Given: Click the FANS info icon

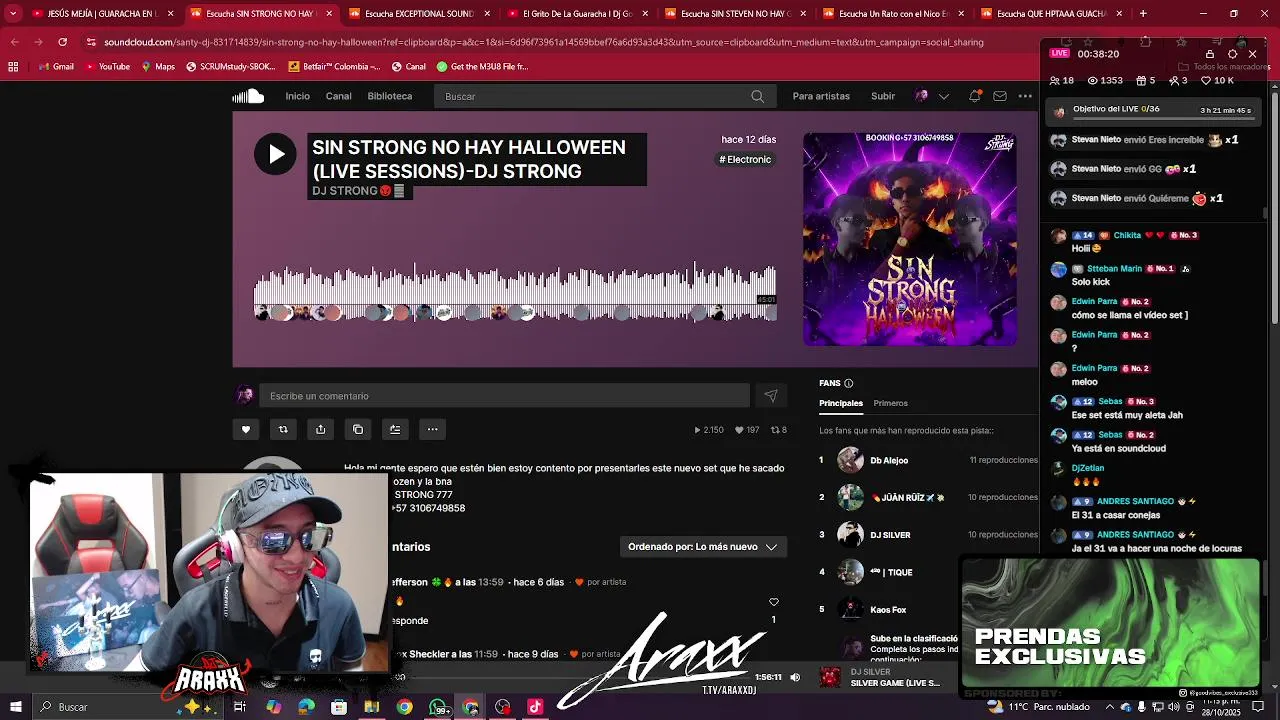Looking at the screenshot, I should pos(848,383).
